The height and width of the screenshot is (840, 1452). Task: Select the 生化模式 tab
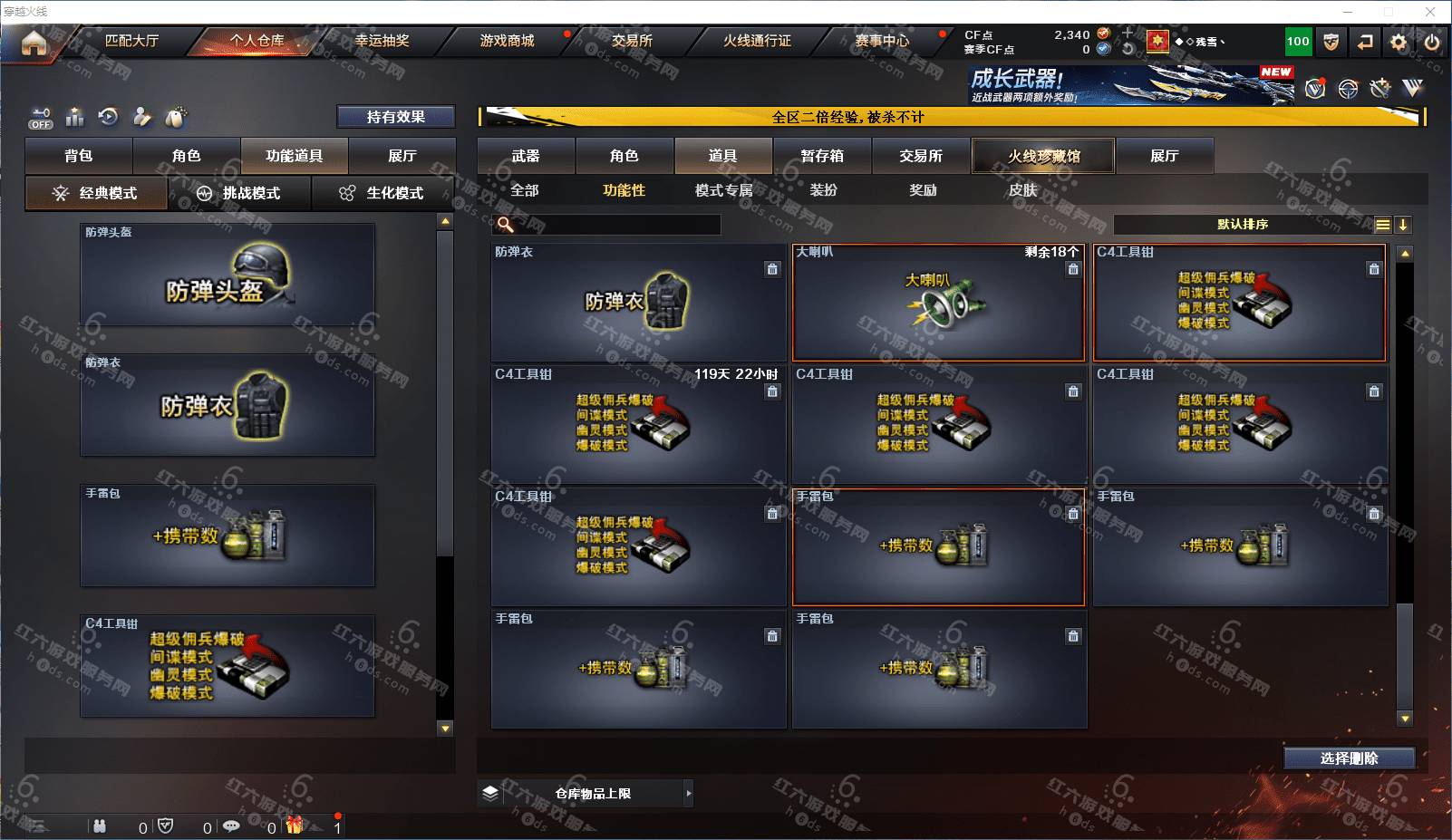(x=383, y=193)
